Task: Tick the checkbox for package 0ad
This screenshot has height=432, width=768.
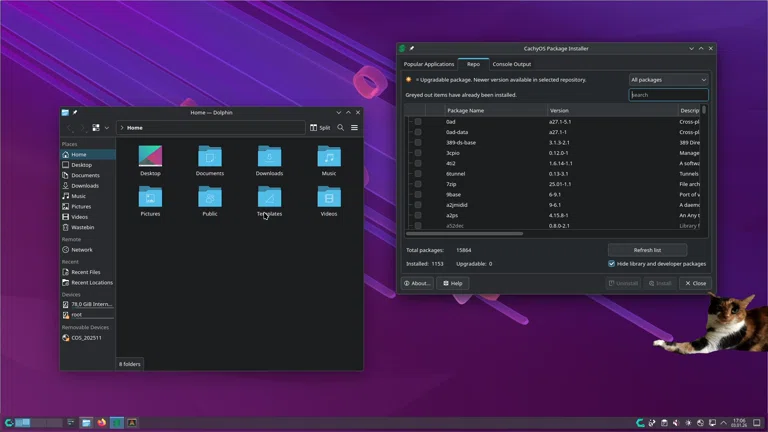Action: 418,121
